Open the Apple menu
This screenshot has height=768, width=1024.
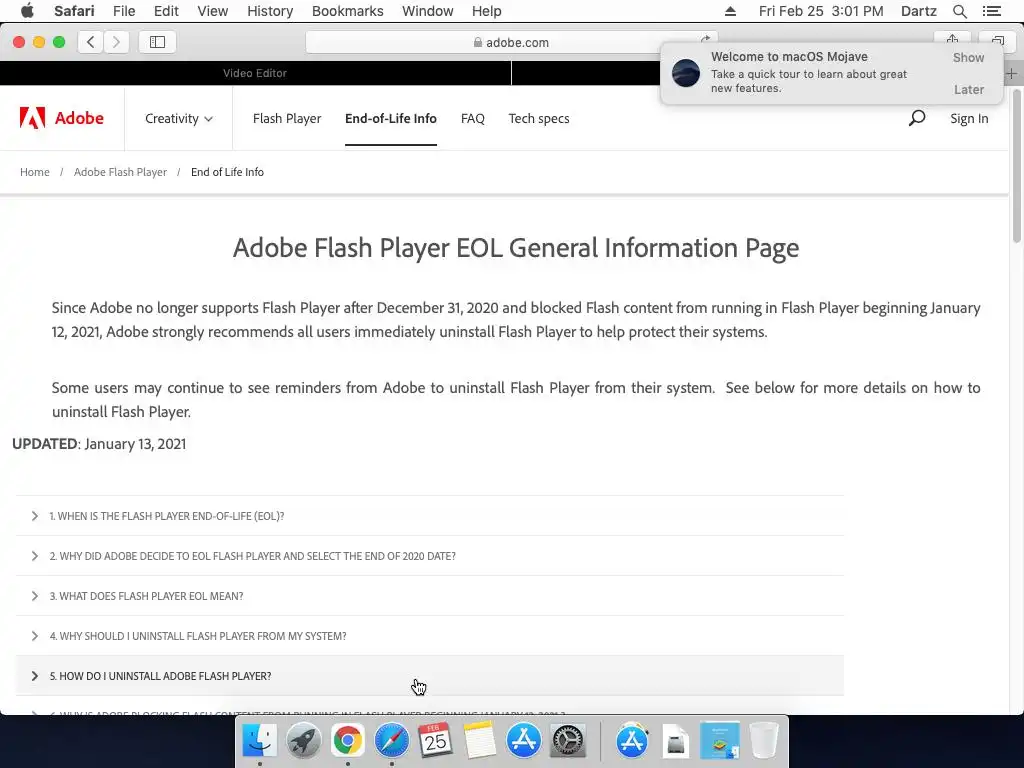click(27, 11)
